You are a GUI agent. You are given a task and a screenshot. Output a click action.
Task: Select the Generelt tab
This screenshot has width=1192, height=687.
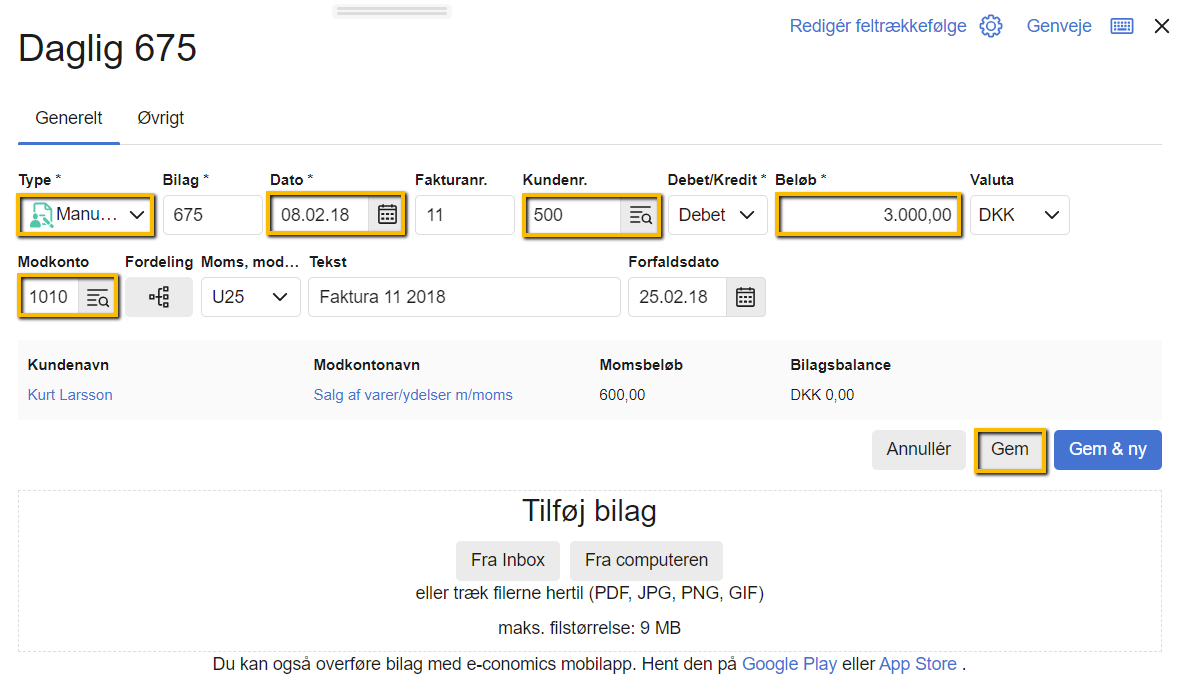[69, 118]
